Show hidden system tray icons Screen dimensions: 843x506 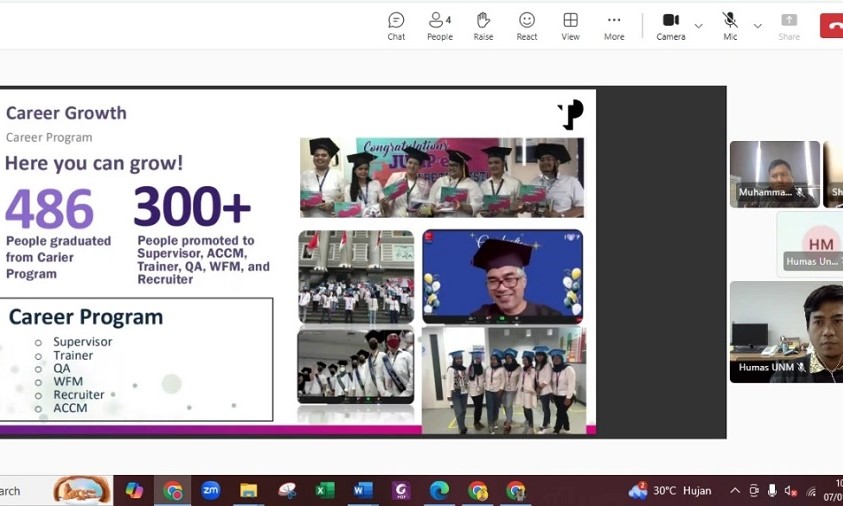[x=735, y=491]
